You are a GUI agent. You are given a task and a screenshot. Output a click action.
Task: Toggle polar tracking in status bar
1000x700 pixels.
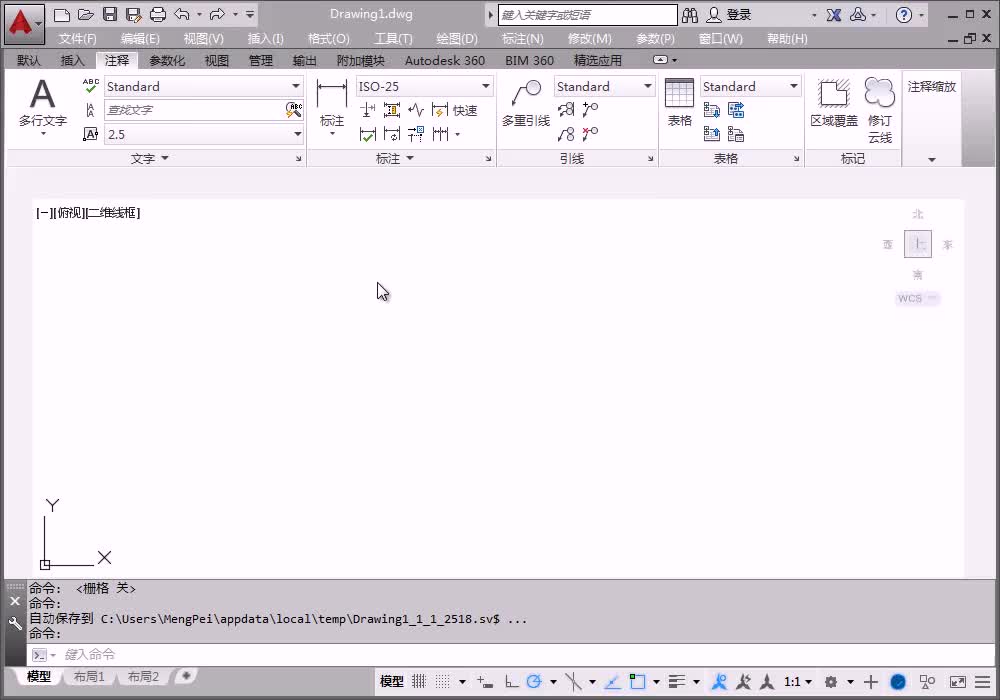[534, 682]
